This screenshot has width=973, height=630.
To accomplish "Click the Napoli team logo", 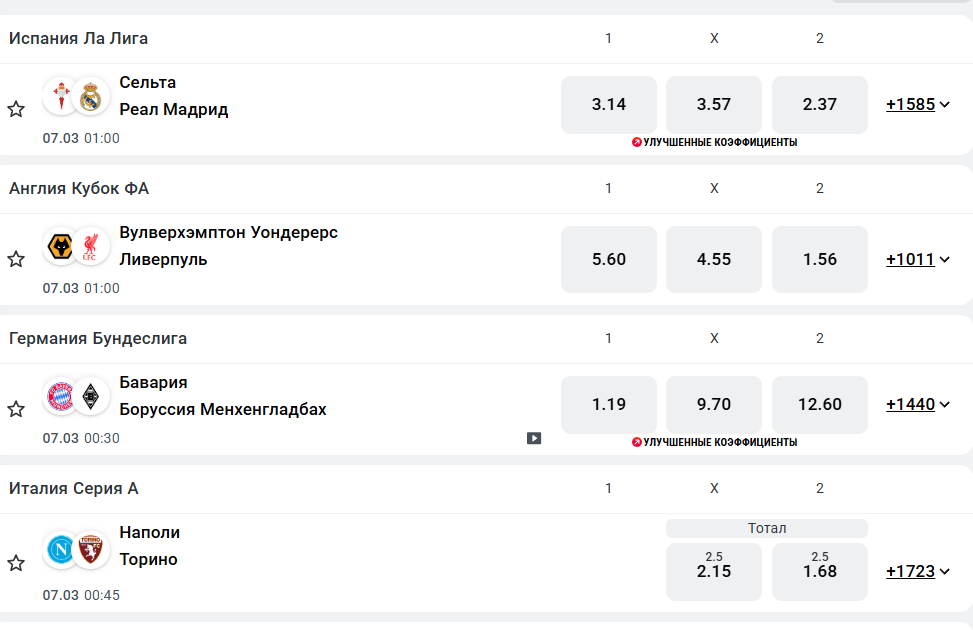I will 61,551.
